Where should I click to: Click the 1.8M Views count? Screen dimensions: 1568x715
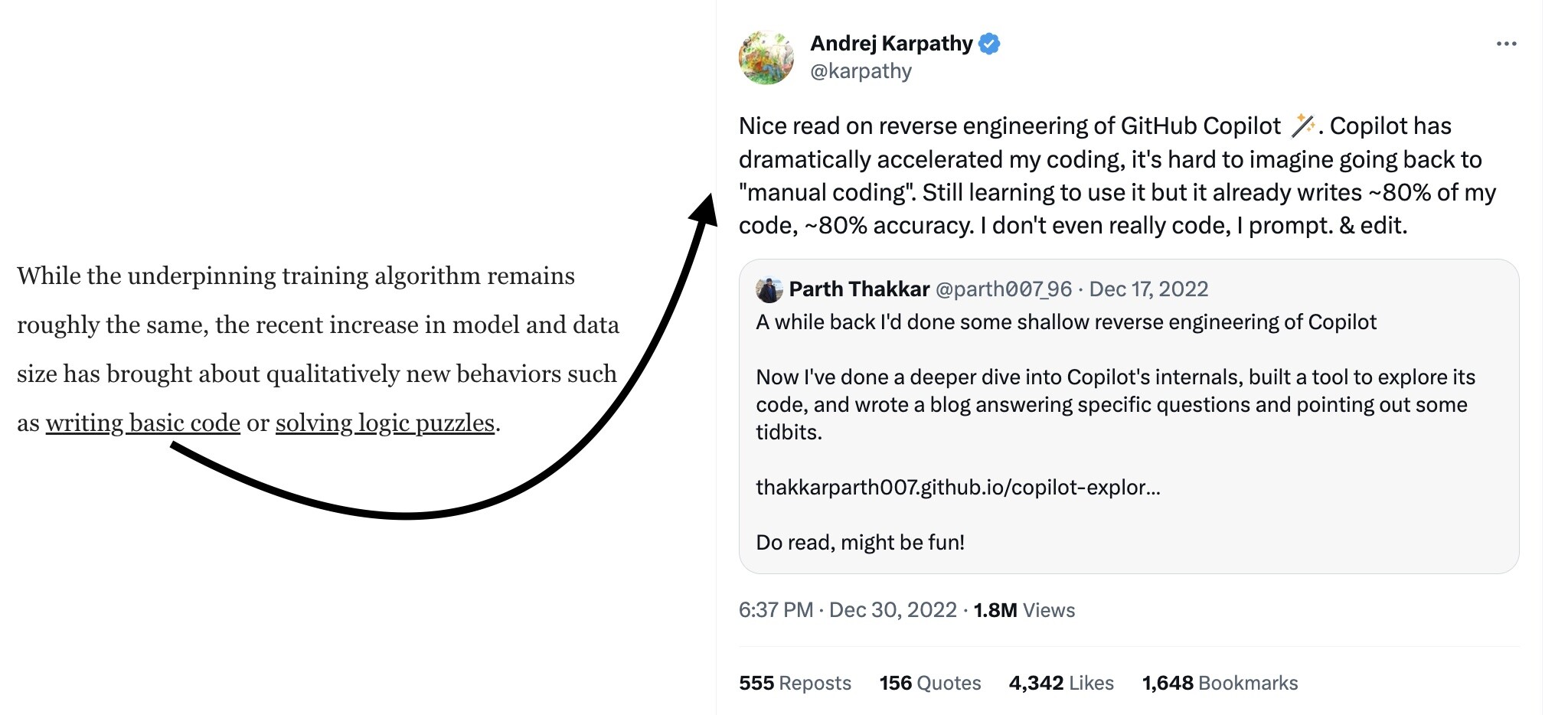coord(1024,610)
